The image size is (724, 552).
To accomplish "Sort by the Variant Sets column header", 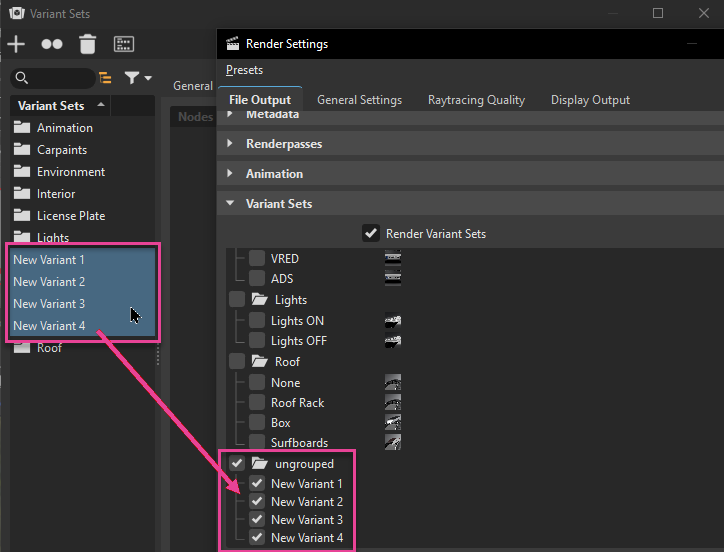I will coord(60,106).
